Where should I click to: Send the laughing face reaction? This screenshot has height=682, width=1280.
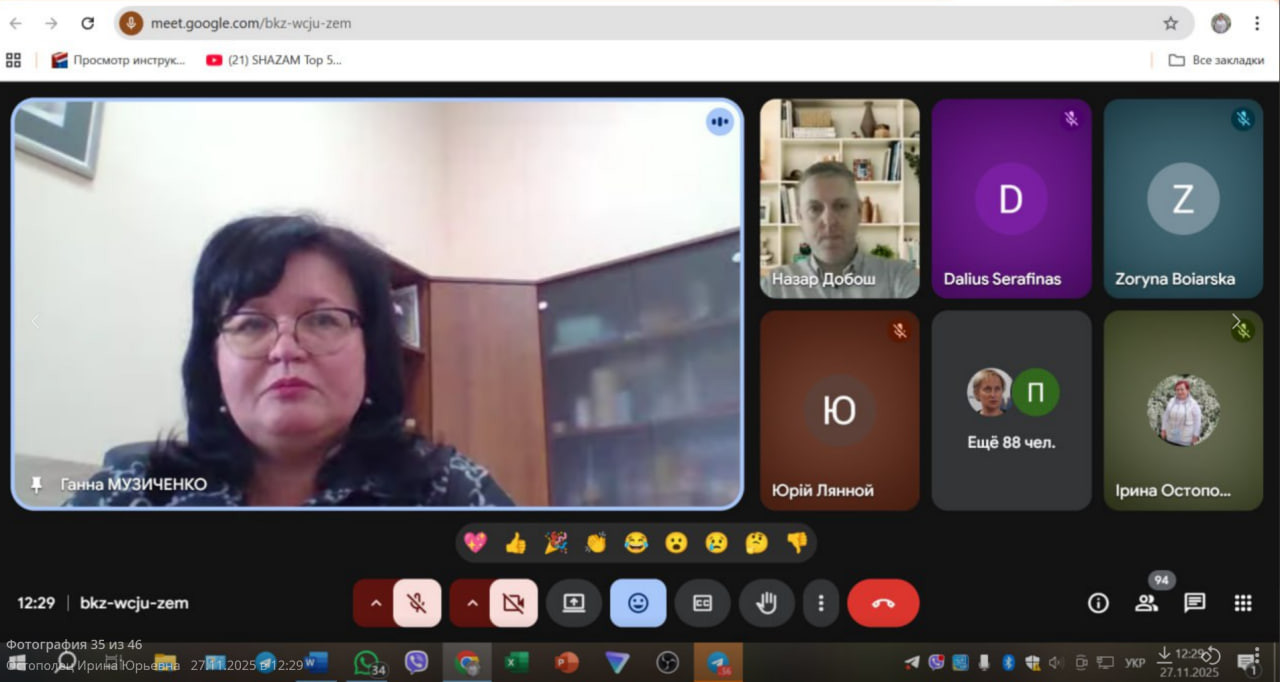(636, 543)
